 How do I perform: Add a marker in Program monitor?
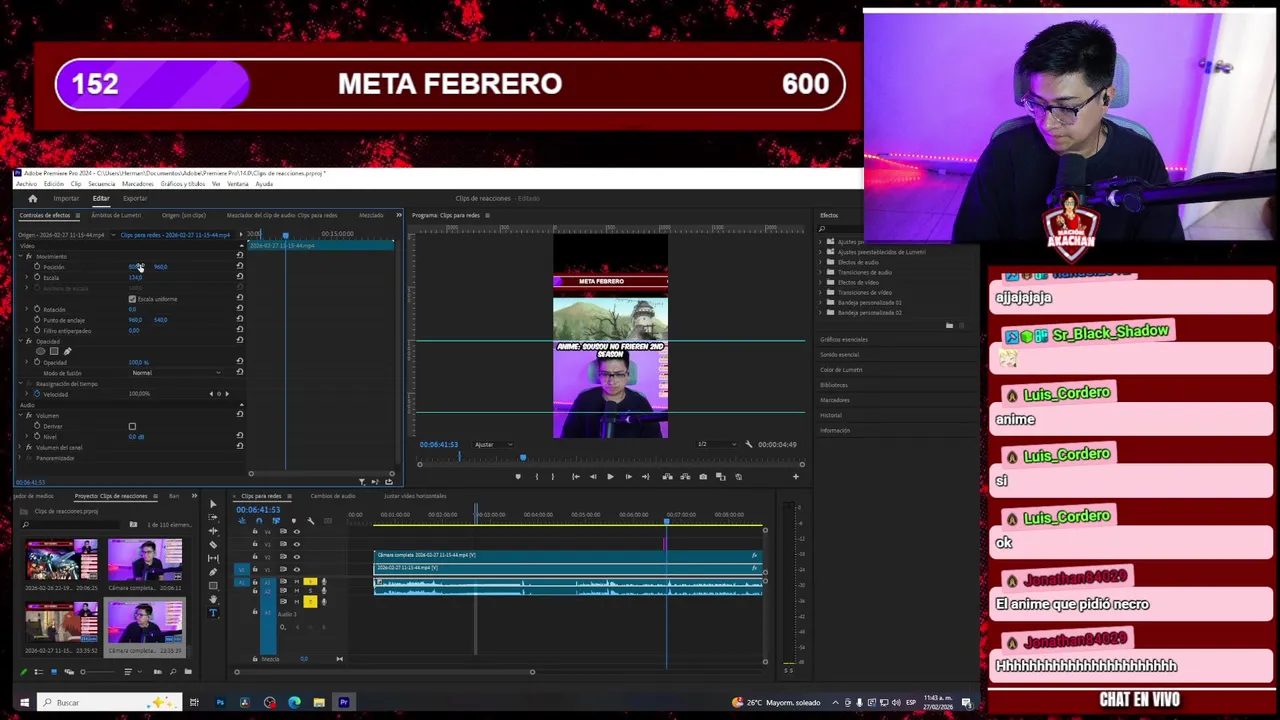(518, 476)
